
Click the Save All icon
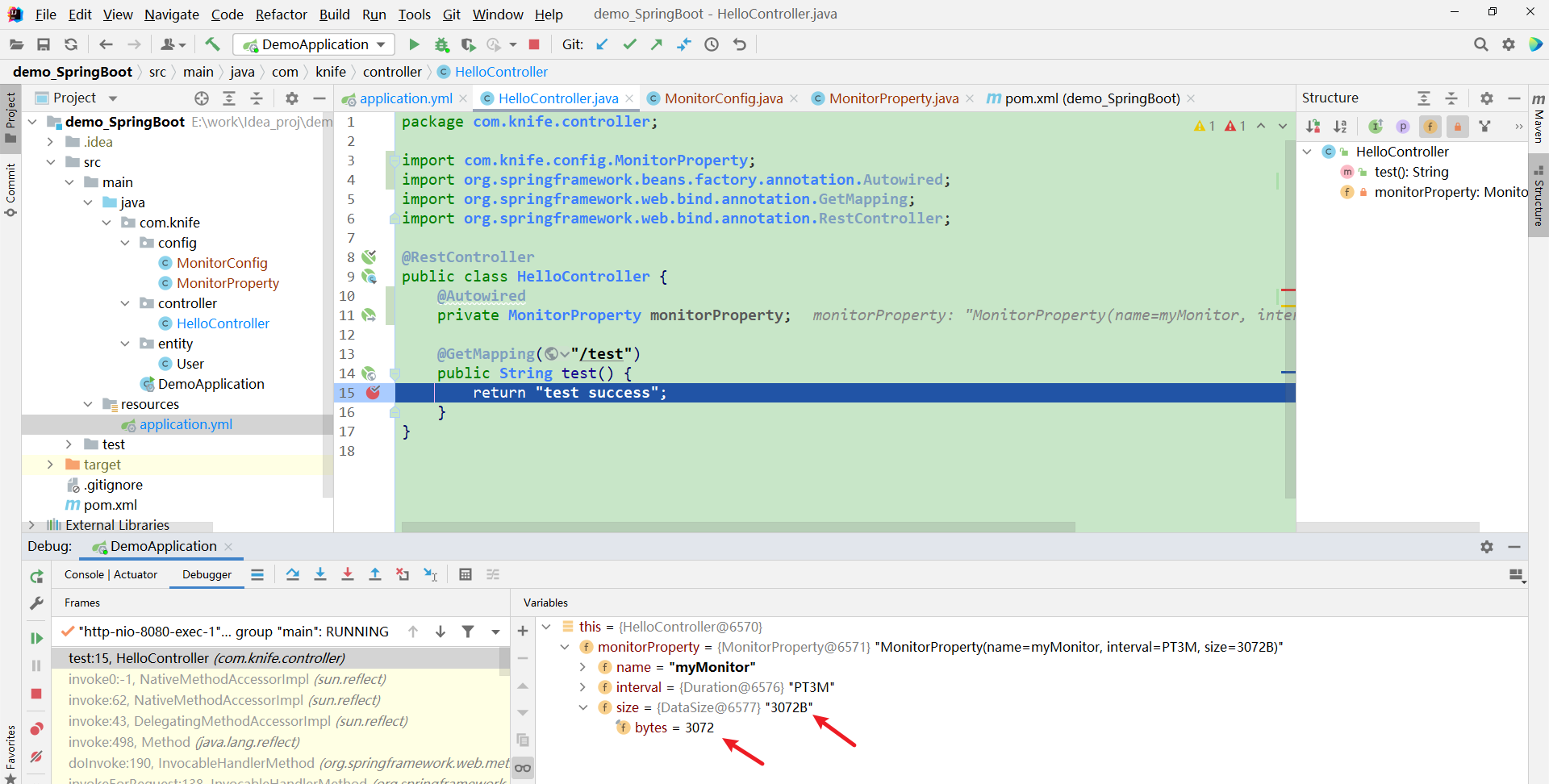click(x=44, y=44)
